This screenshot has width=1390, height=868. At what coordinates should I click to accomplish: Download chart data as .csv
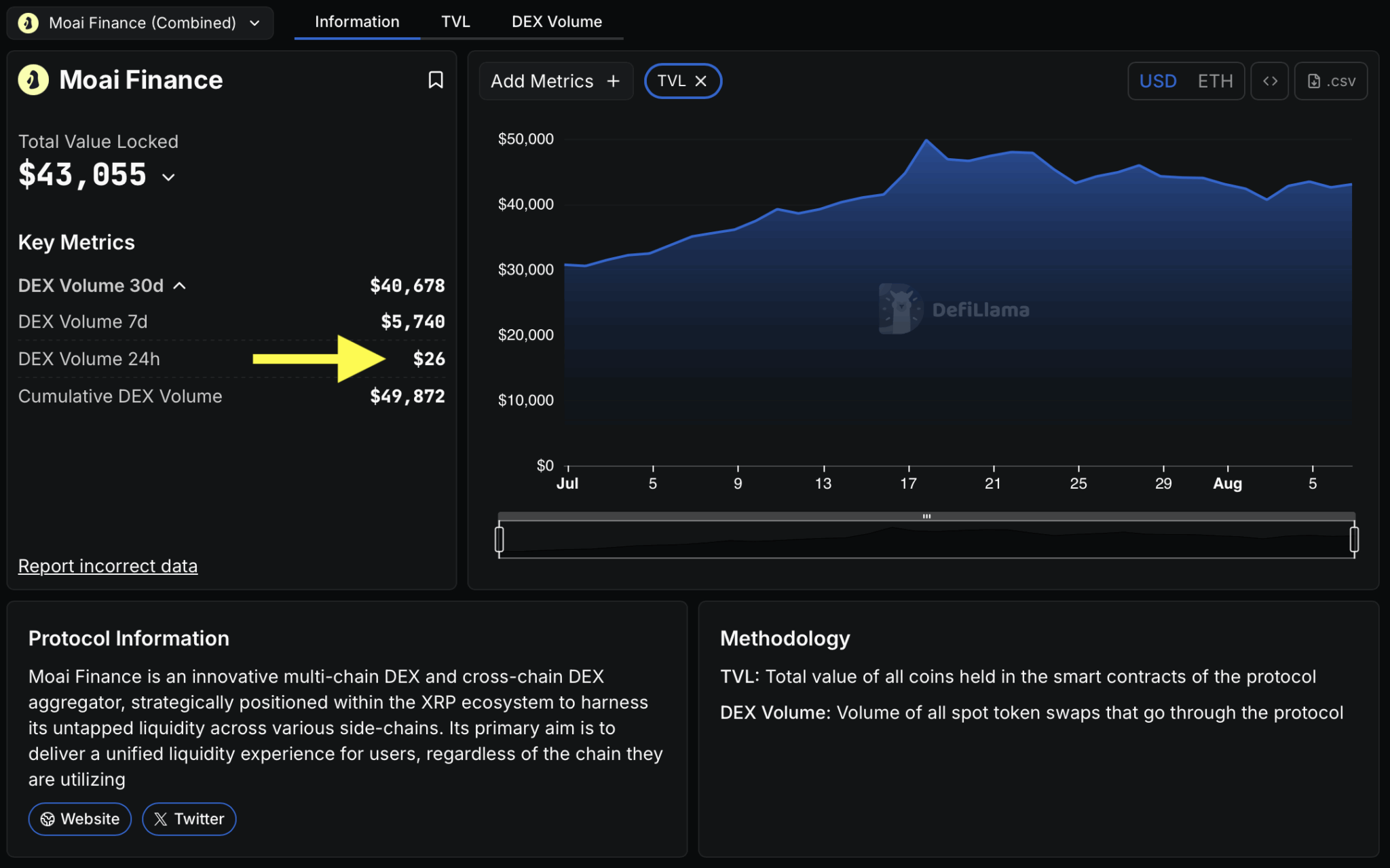point(1330,81)
